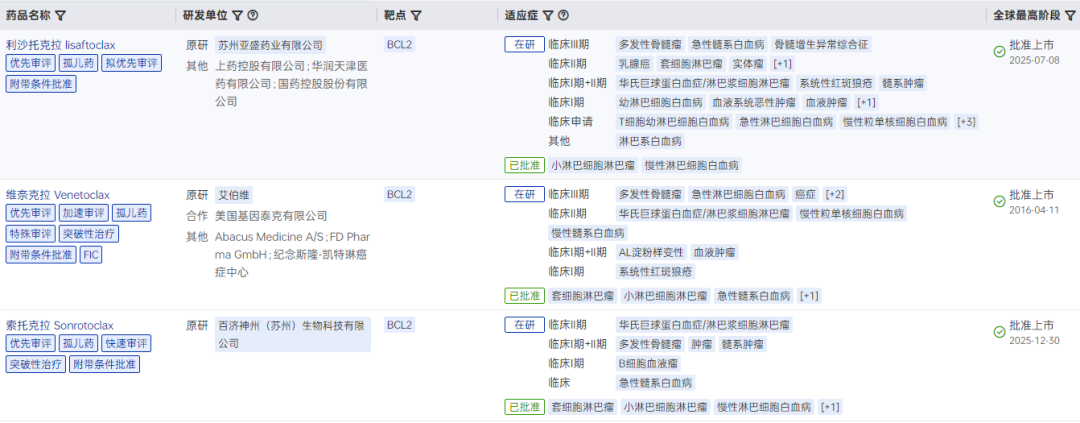
Task: Open filter for 药品名称 column
Action: 61,16
